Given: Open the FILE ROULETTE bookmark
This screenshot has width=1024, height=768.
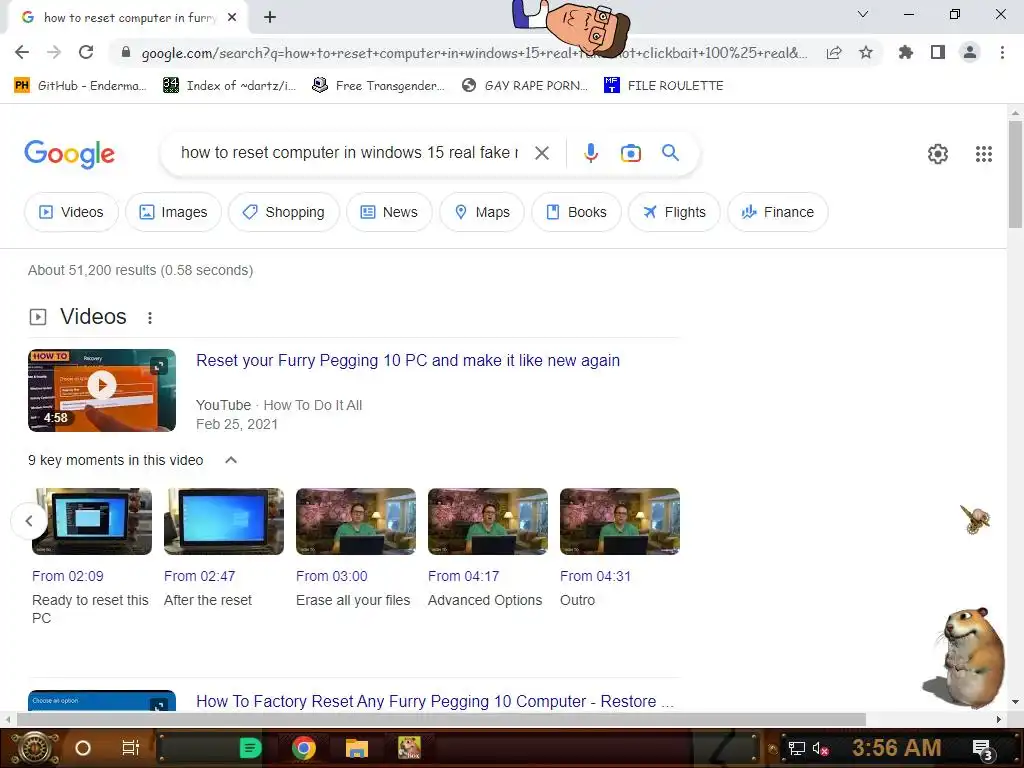Looking at the screenshot, I should coord(664,86).
